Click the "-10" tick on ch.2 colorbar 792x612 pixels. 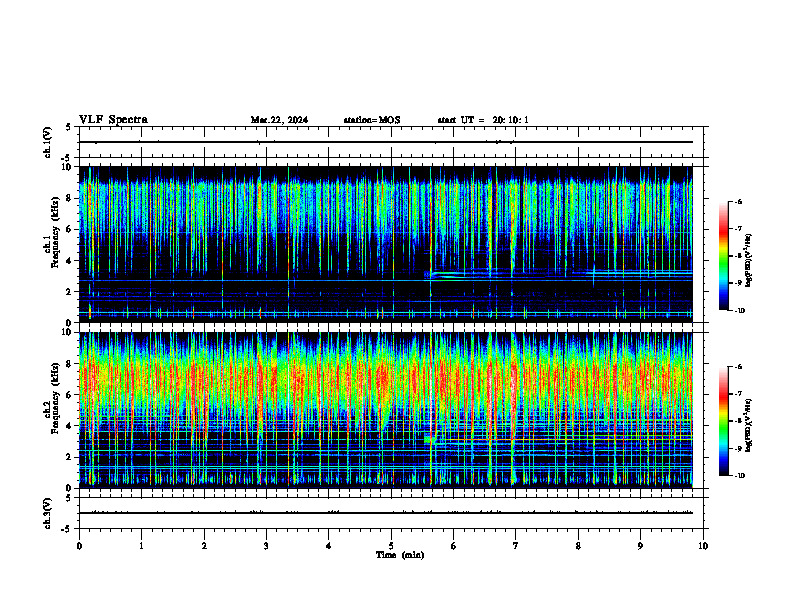click(x=739, y=476)
